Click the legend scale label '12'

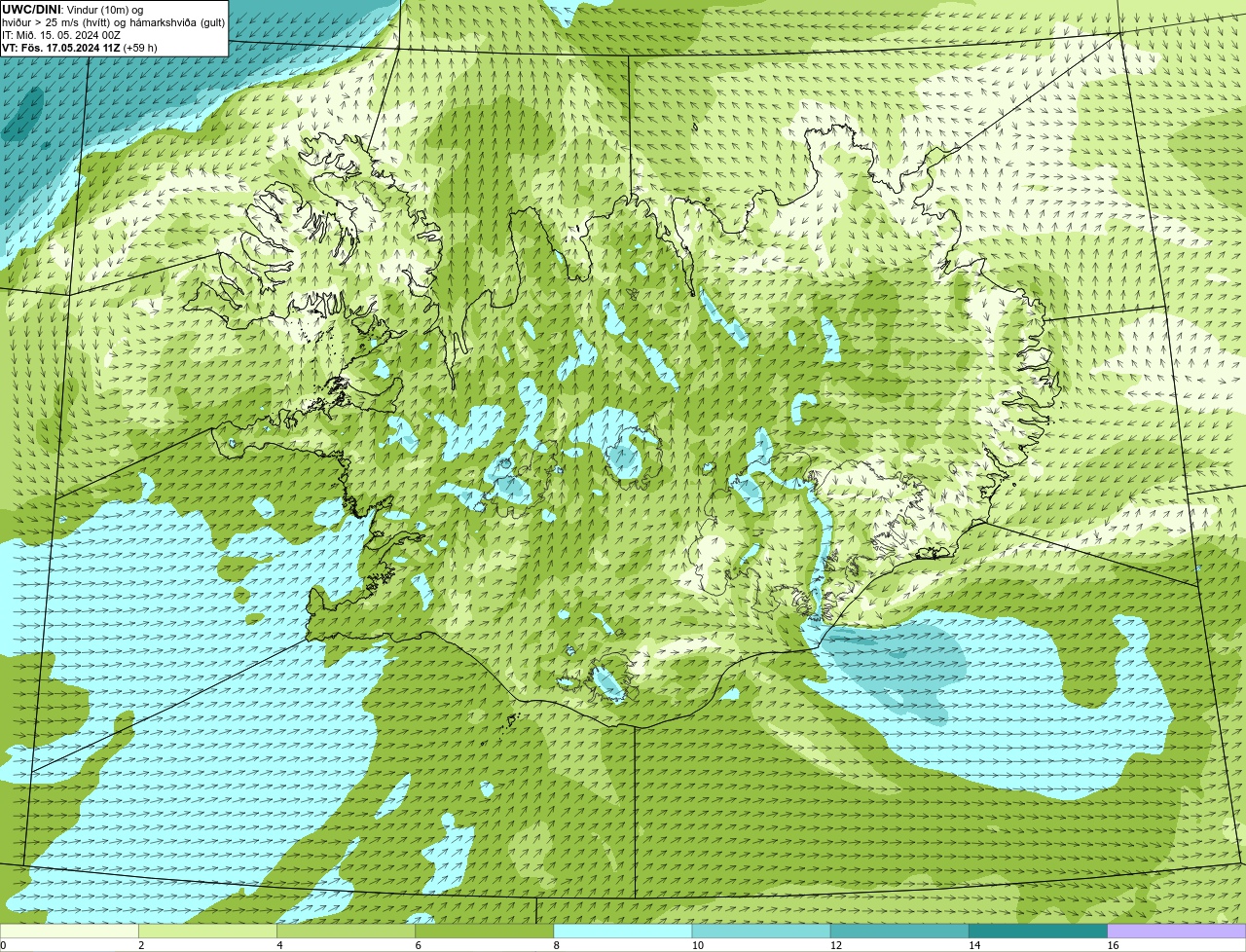pos(836,945)
